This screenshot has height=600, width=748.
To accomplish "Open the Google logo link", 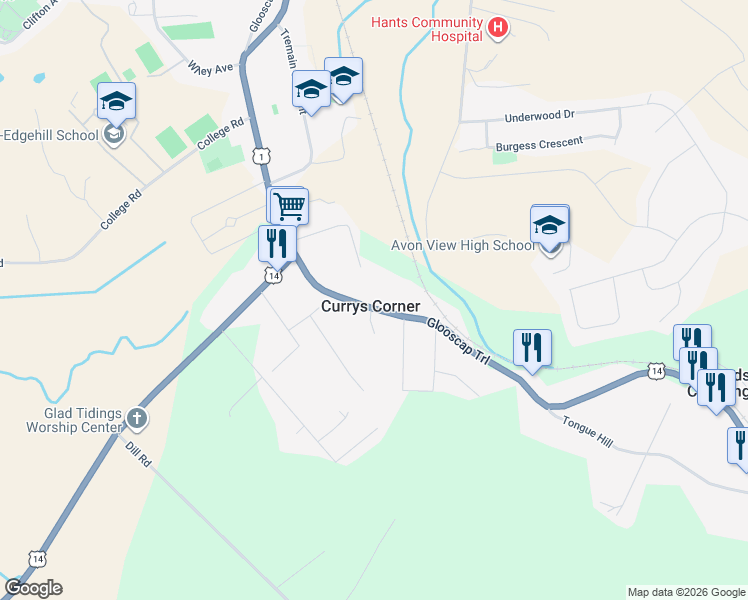I will pyautogui.click(x=33, y=589).
